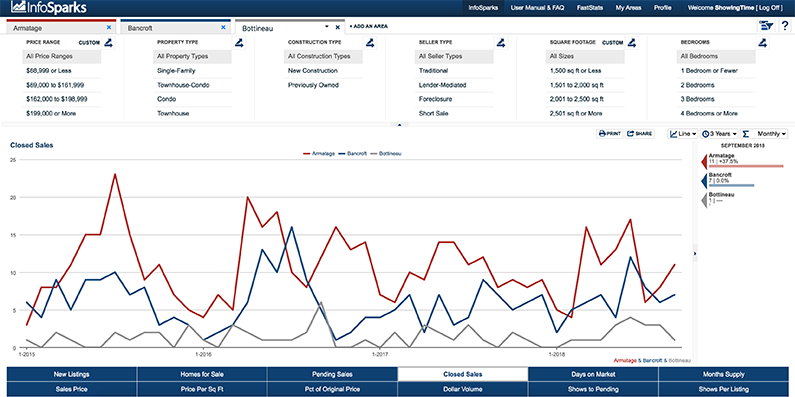
Task: Open the Bottineau tab dropdown arrow
Action: (x=327, y=25)
